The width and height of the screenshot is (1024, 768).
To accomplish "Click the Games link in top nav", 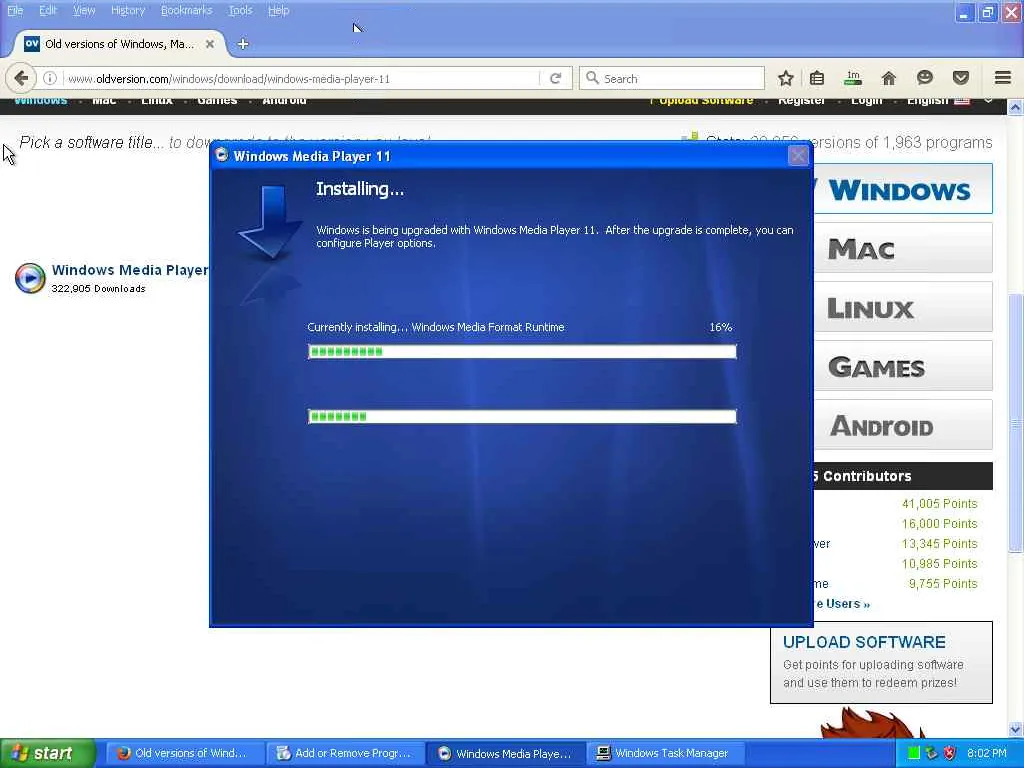I will [x=217, y=101].
